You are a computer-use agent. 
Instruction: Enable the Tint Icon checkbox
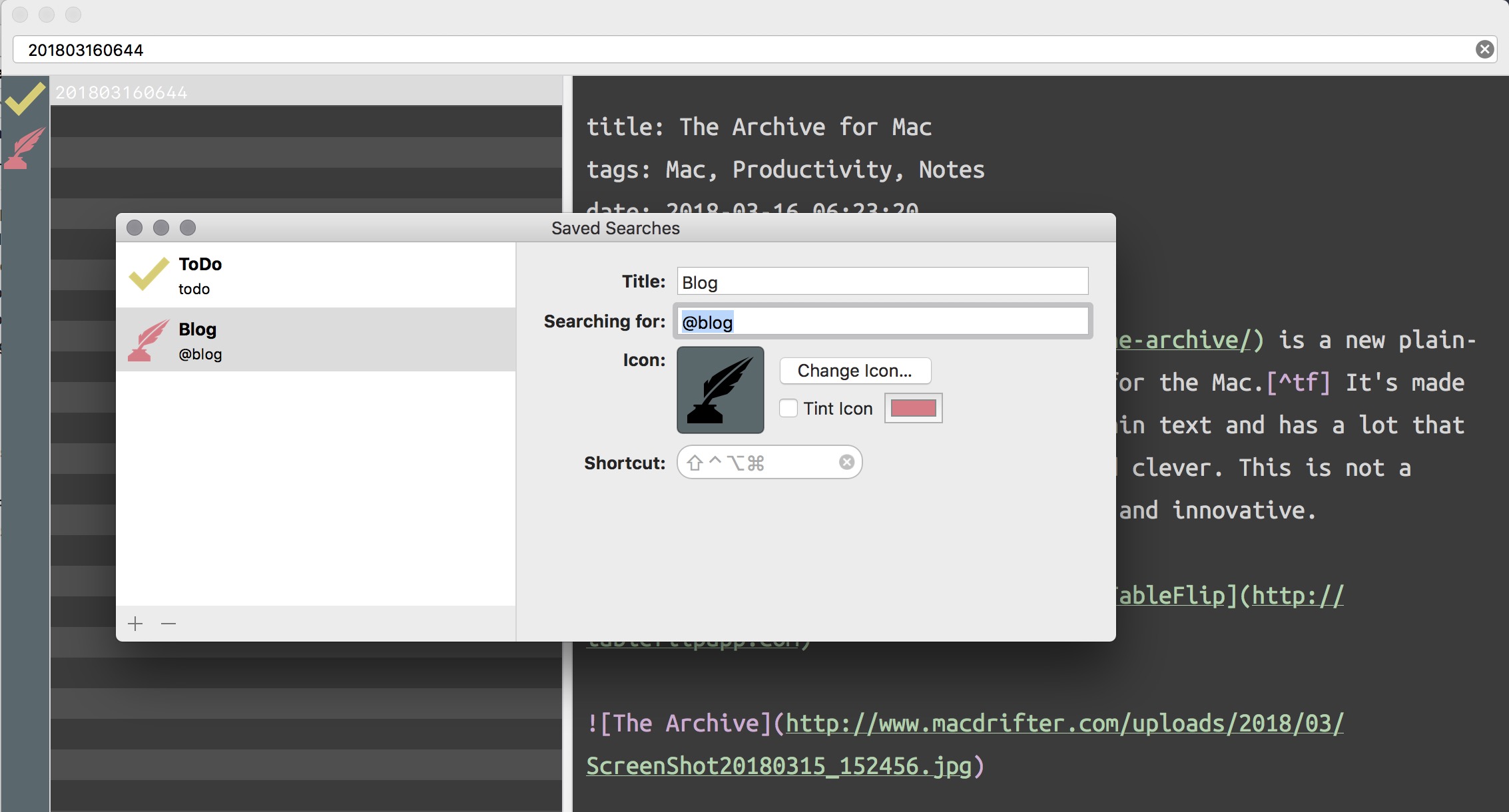click(x=788, y=408)
